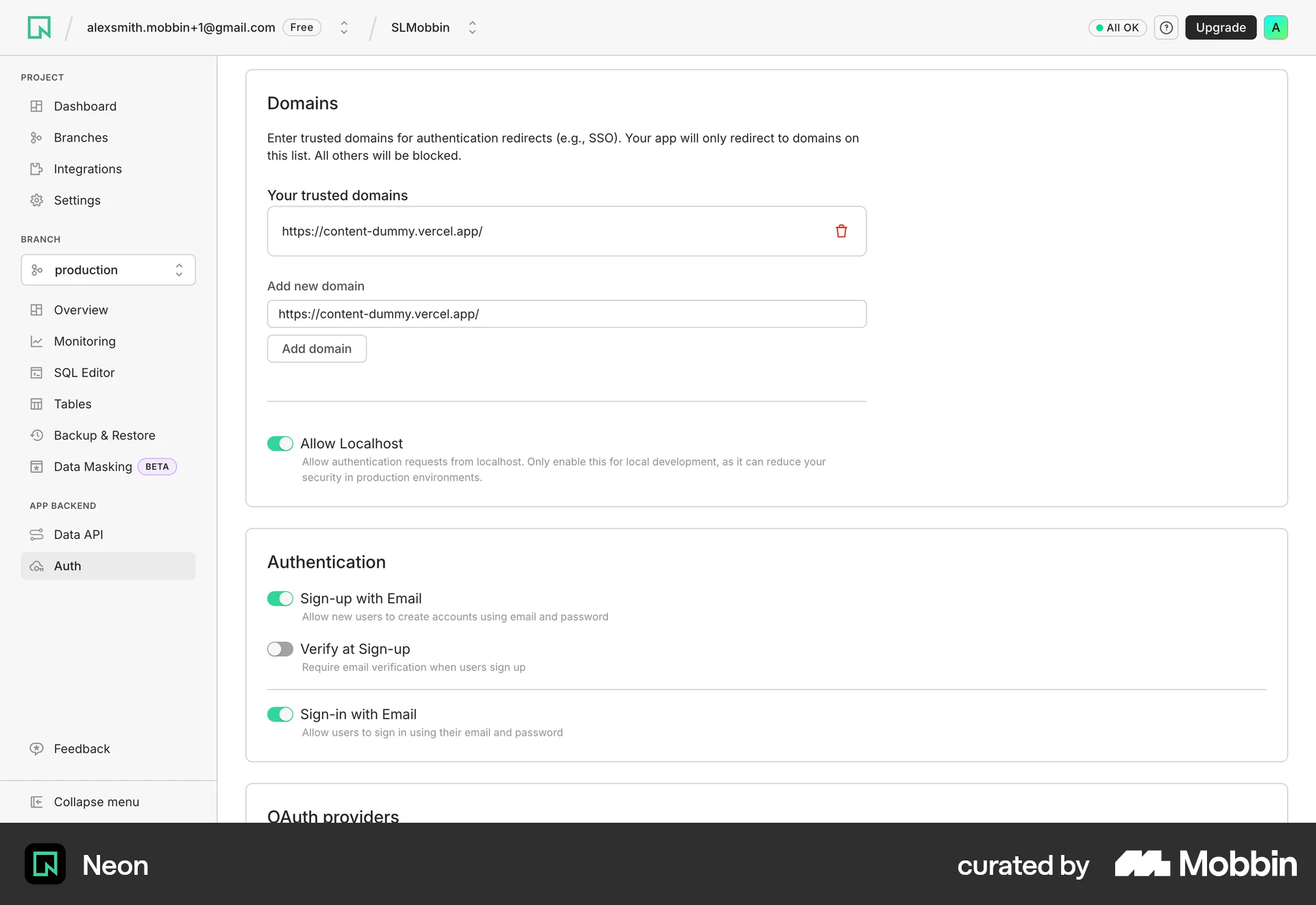Click the SQL Editor icon
This screenshot has width=1316, height=905.
(x=36, y=373)
